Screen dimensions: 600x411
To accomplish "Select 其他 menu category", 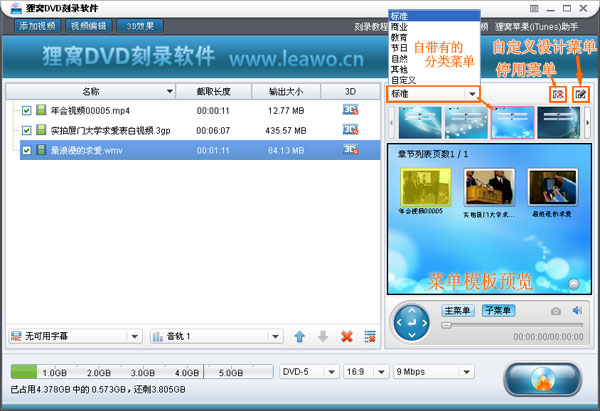I will (434, 70).
